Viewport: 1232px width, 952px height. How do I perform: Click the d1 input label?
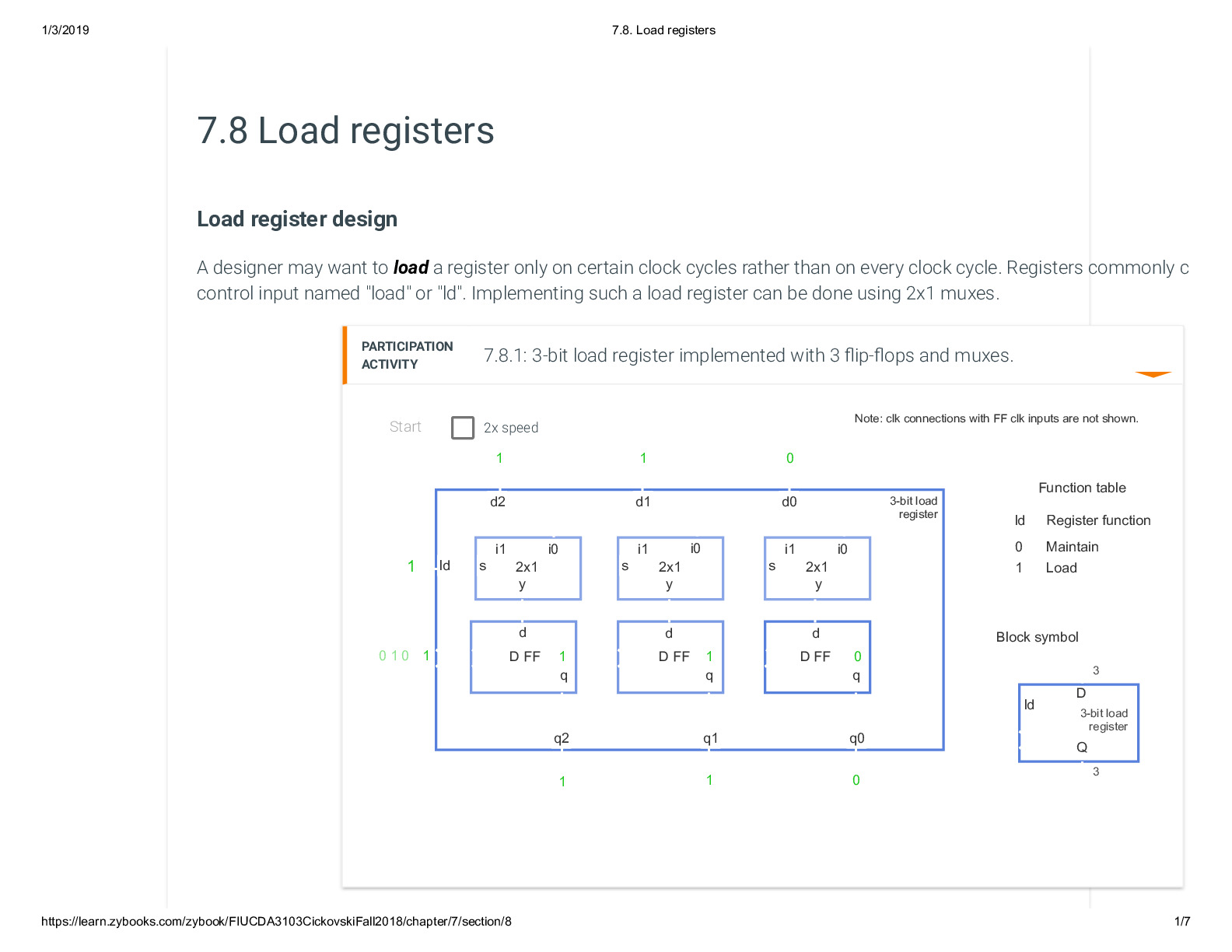tap(642, 502)
